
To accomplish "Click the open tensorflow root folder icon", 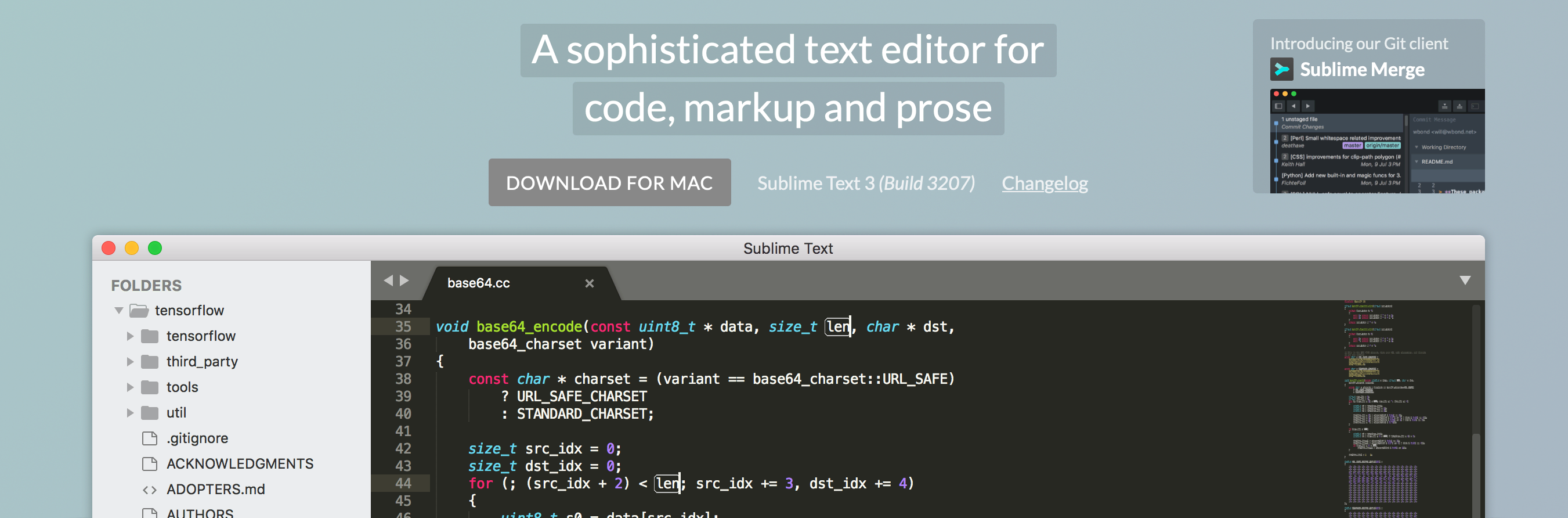I will pyautogui.click(x=139, y=311).
